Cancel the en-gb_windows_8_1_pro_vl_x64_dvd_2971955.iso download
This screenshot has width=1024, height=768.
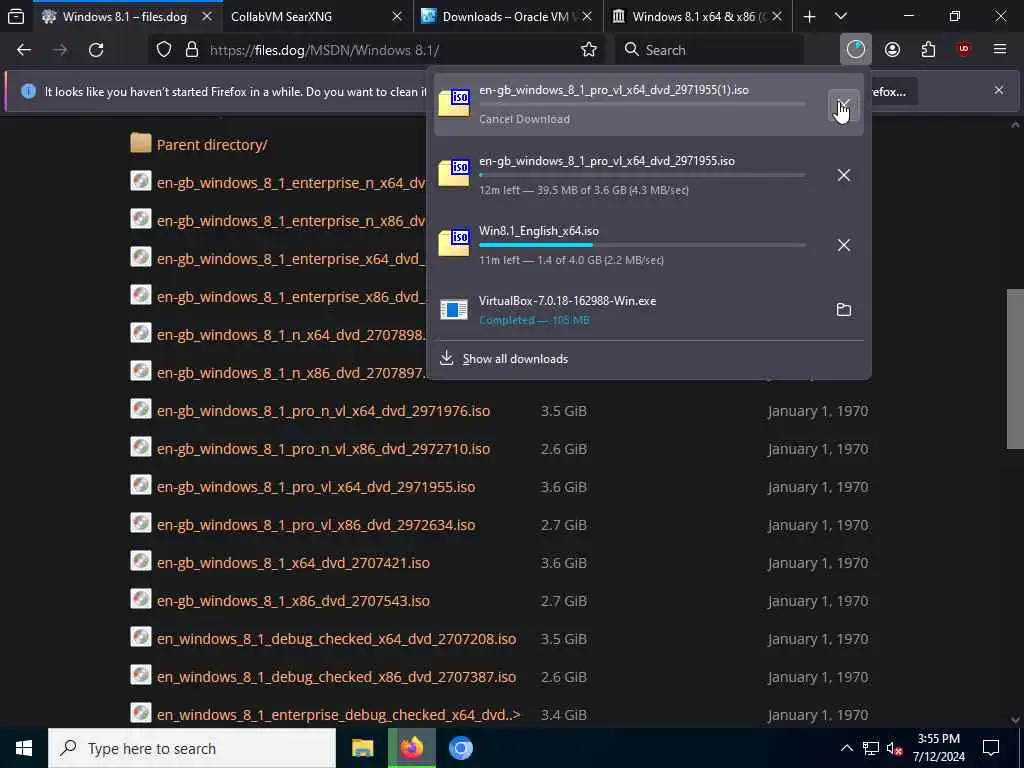[844, 175]
